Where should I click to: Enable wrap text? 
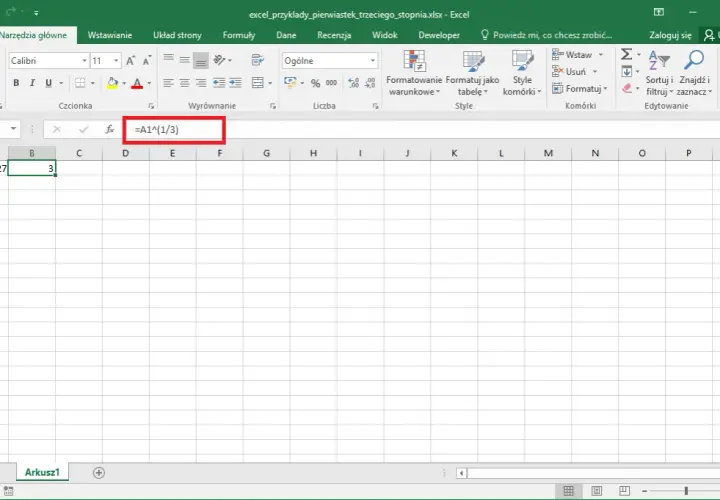[x=258, y=60]
